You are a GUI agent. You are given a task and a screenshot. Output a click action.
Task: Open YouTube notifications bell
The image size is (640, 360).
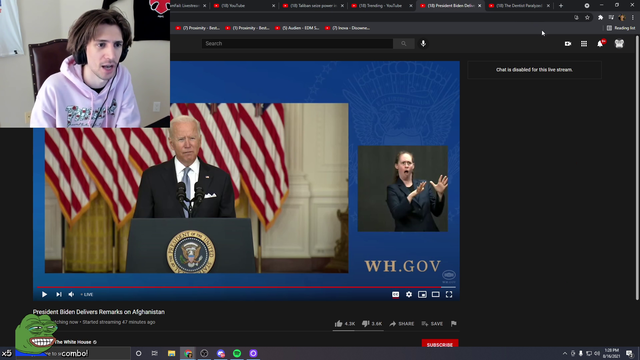click(600, 43)
